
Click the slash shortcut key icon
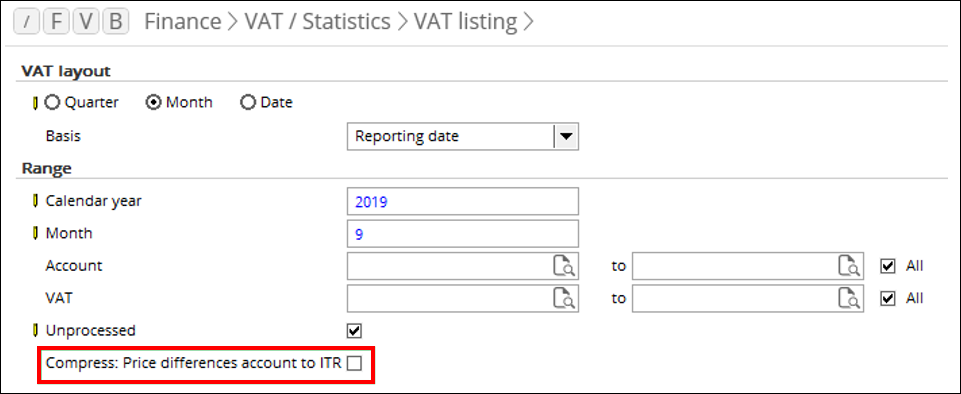[x=26, y=22]
